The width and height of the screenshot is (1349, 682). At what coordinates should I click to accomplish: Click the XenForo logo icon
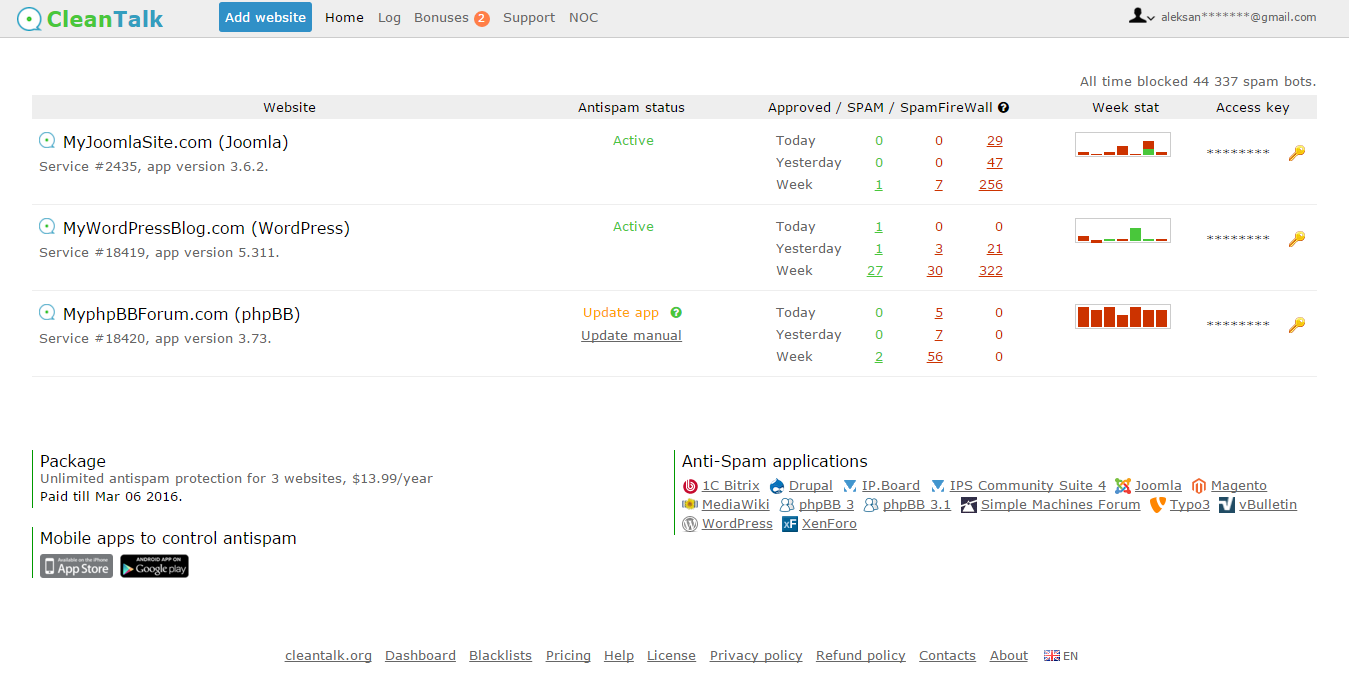click(x=790, y=524)
